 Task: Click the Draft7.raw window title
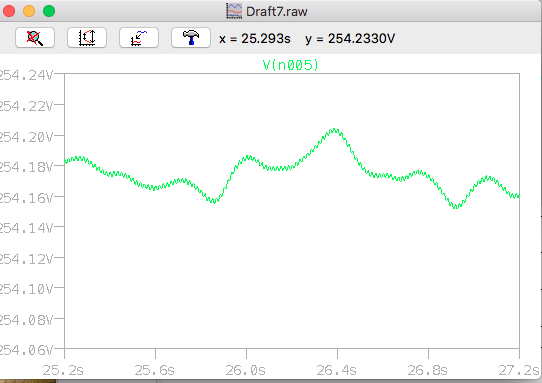click(x=277, y=11)
